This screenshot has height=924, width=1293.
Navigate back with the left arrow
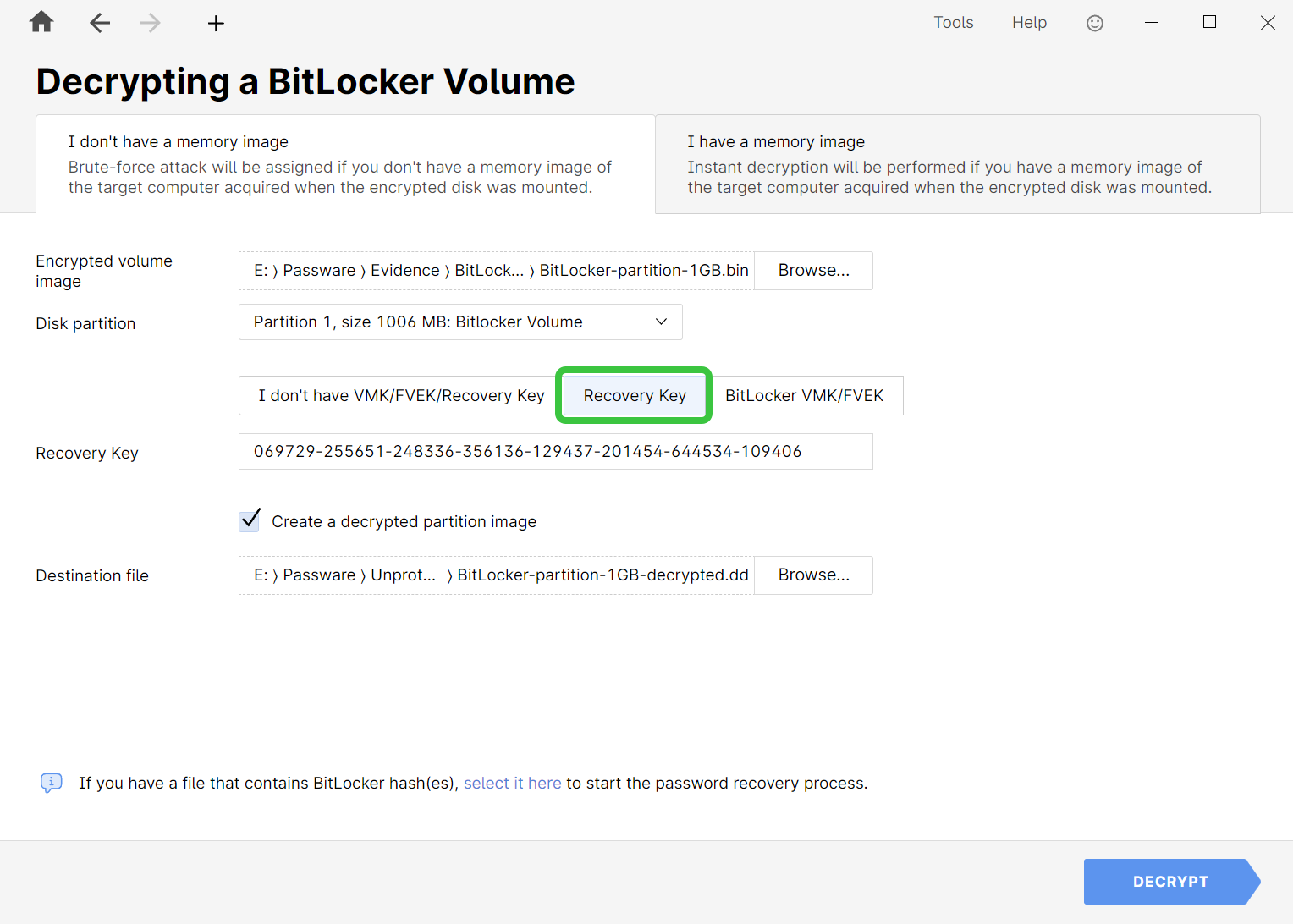click(x=100, y=23)
